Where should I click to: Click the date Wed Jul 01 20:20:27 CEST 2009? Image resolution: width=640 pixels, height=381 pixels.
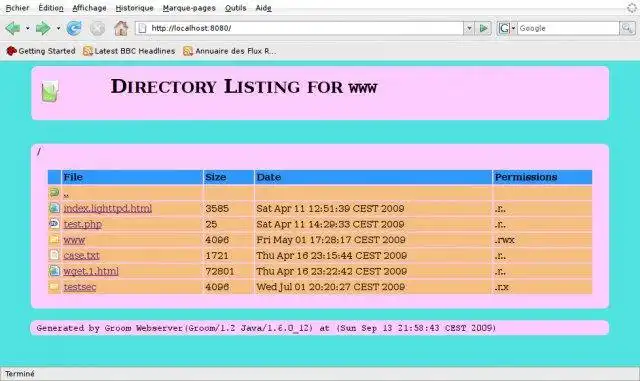[x=331, y=287]
